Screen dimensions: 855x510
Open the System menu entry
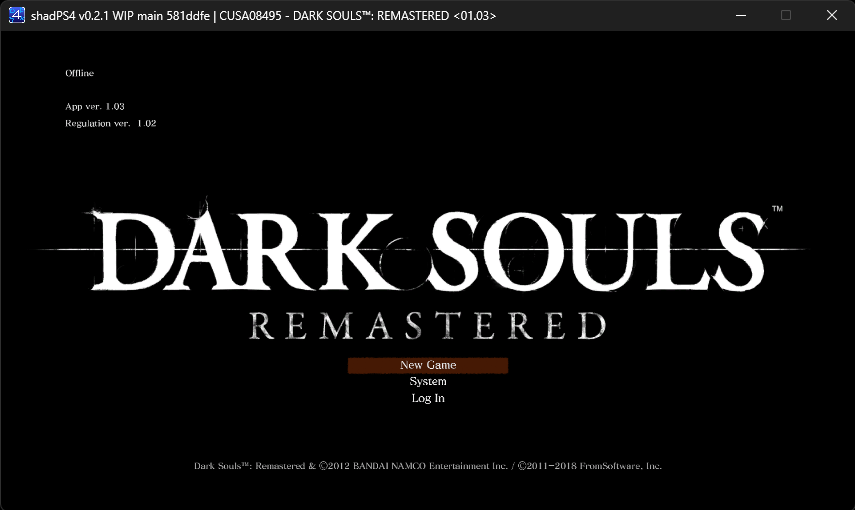point(428,382)
